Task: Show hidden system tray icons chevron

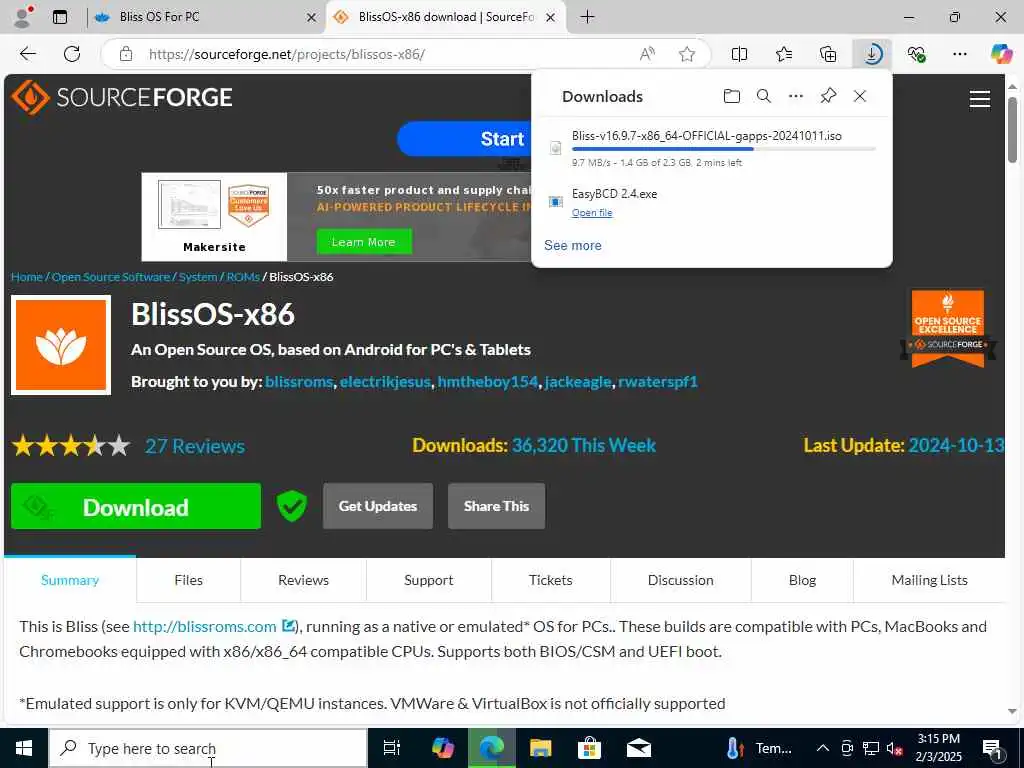Action: [823, 748]
